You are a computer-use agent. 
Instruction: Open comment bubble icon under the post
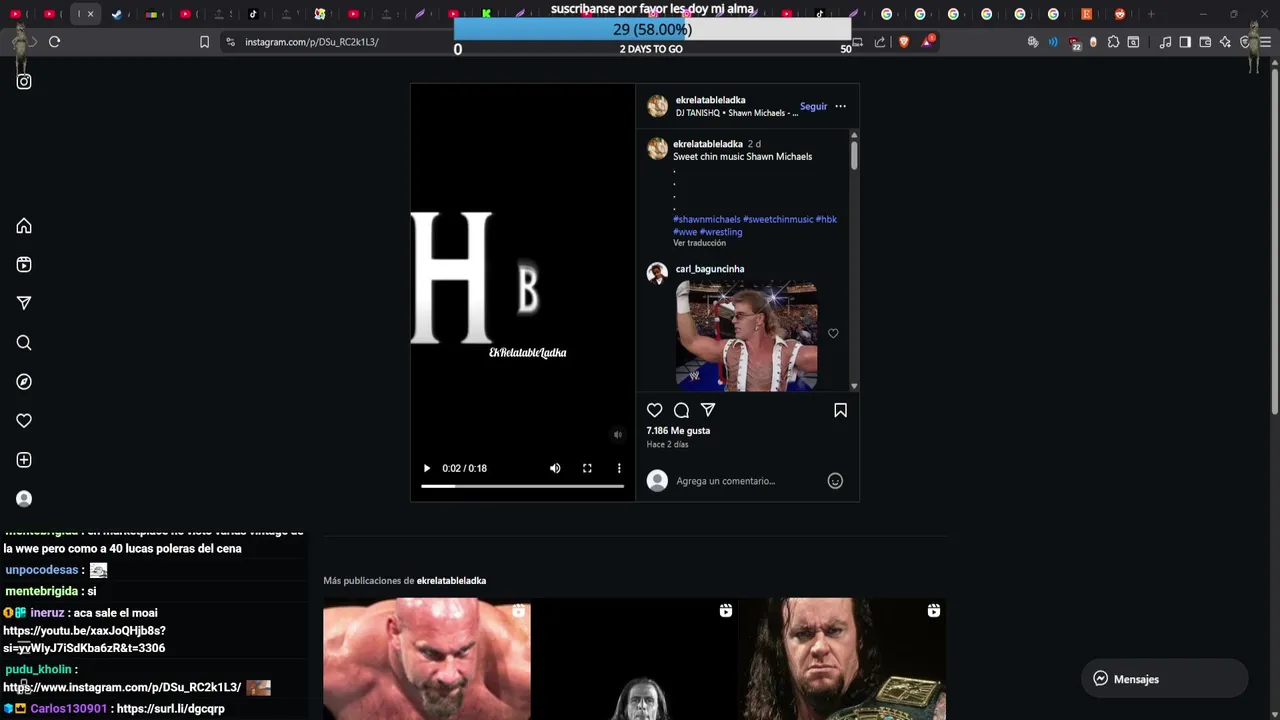(x=681, y=410)
